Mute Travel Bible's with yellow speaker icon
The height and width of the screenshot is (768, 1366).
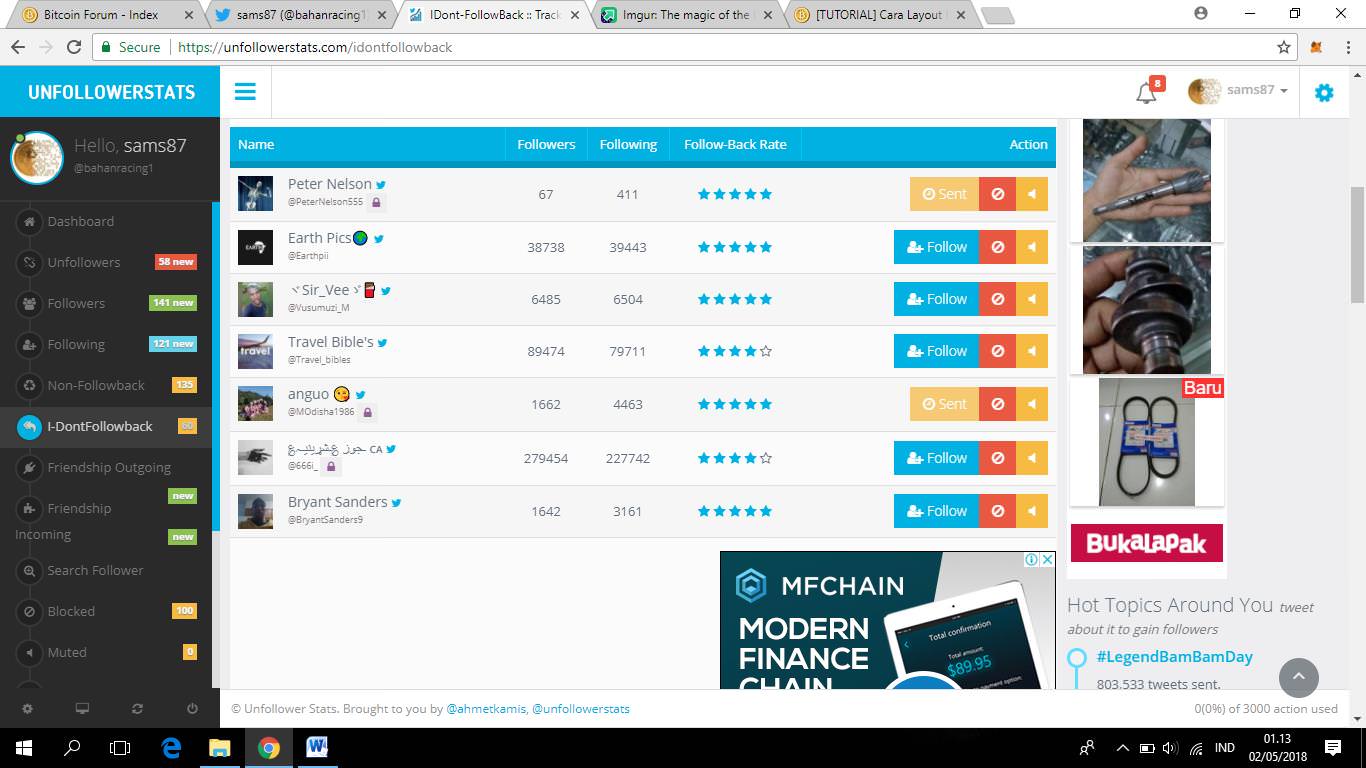point(1031,351)
